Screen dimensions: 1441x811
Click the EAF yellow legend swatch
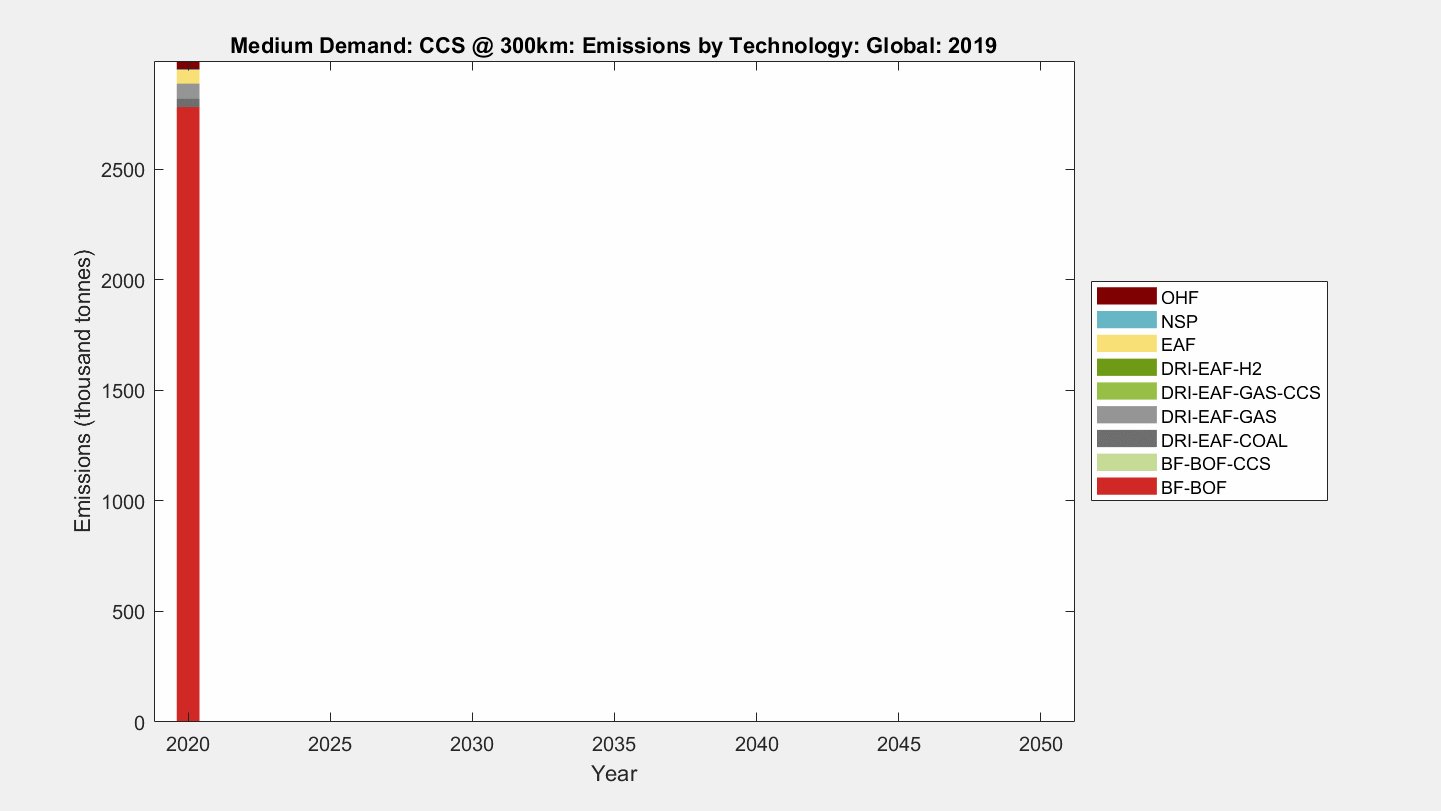pos(1126,345)
